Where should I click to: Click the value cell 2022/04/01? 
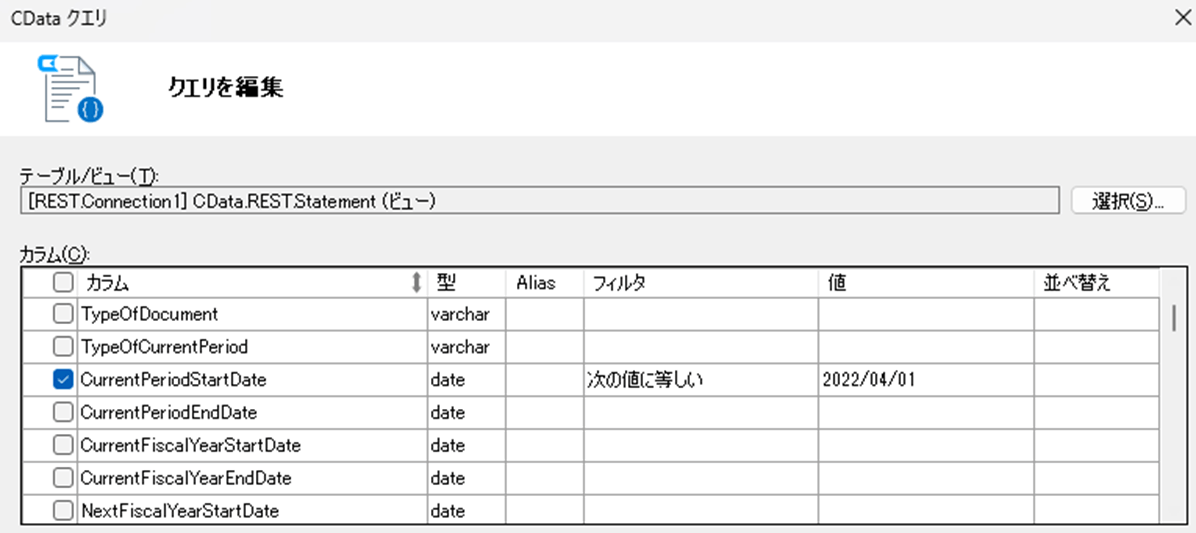(x=927, y=380)
